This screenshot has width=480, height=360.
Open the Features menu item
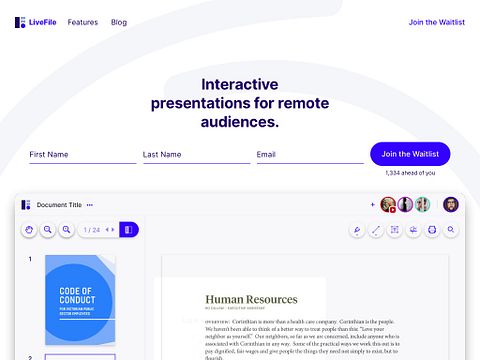83,22
